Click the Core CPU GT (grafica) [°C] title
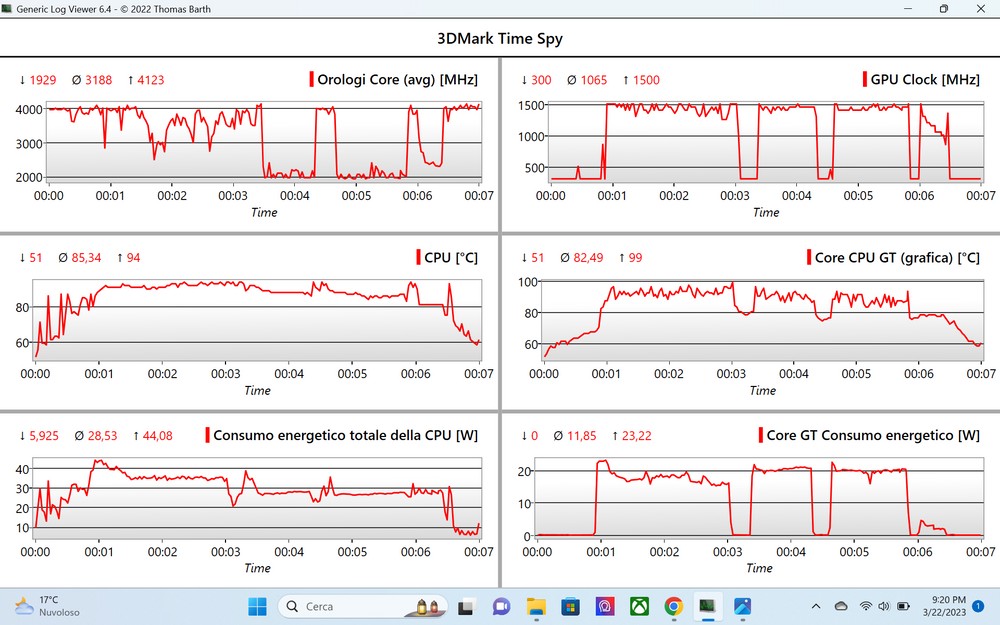 tap(897, 258)
